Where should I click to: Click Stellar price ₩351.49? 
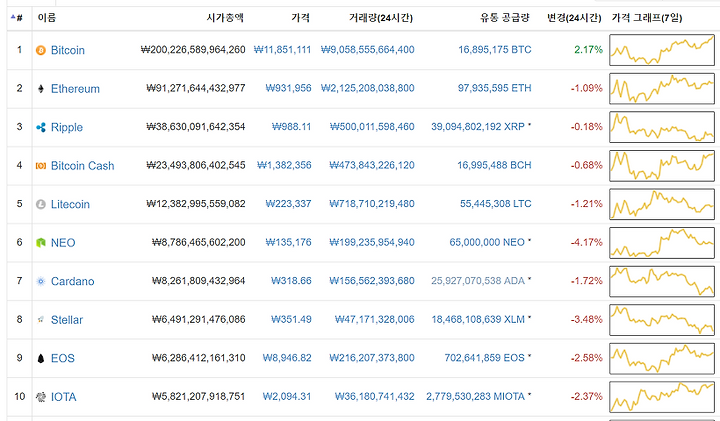pyautogui.click(x=291, y=320)
